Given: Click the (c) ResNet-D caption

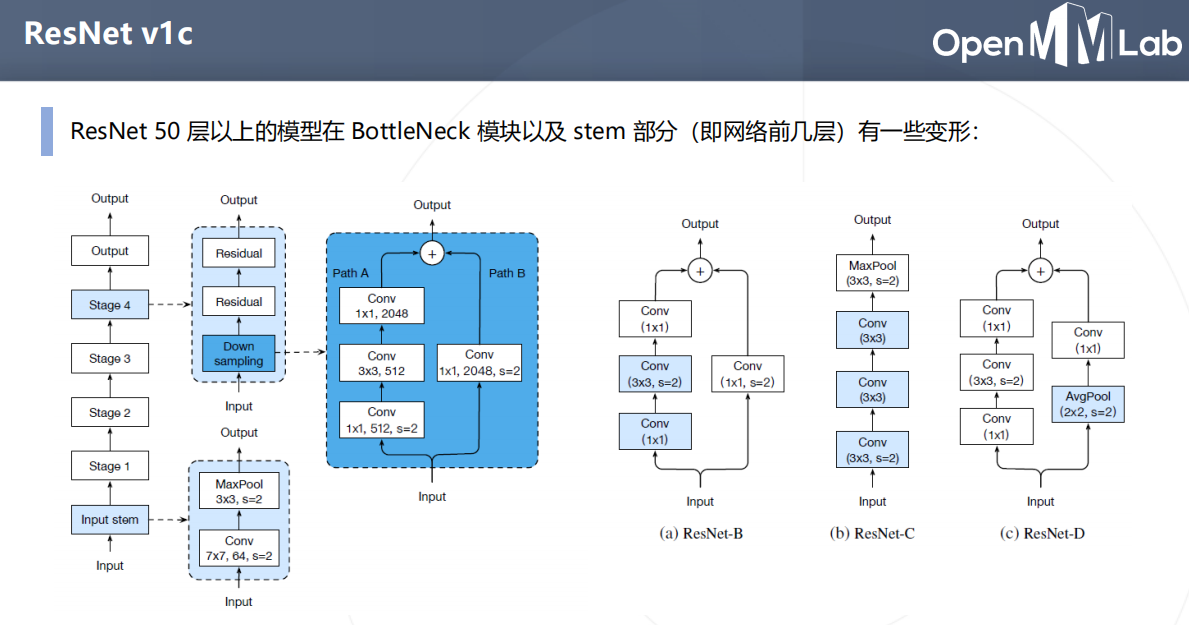Looking at the screenshot, I should coord(1043,533).
